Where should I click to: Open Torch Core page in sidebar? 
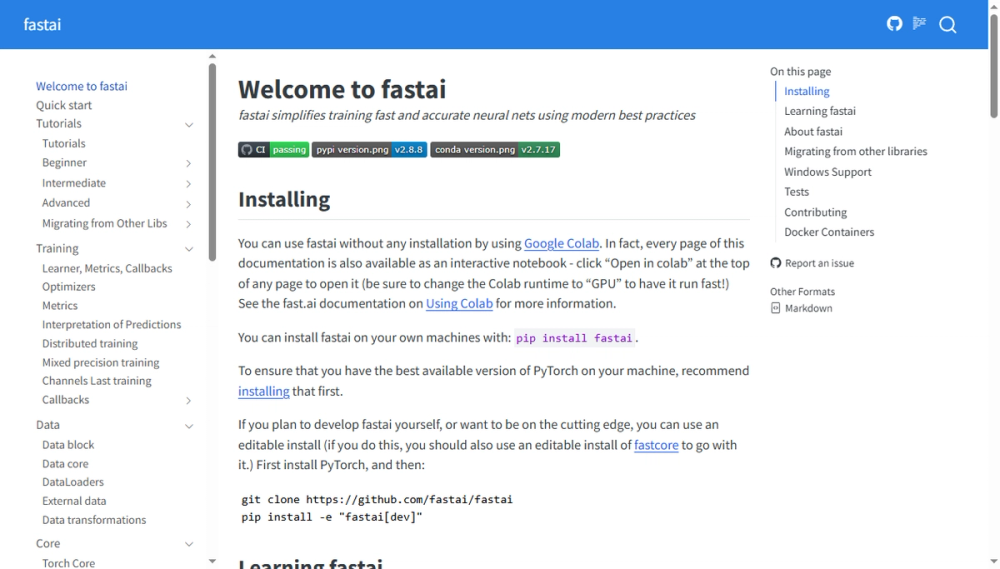click(68, 563)
